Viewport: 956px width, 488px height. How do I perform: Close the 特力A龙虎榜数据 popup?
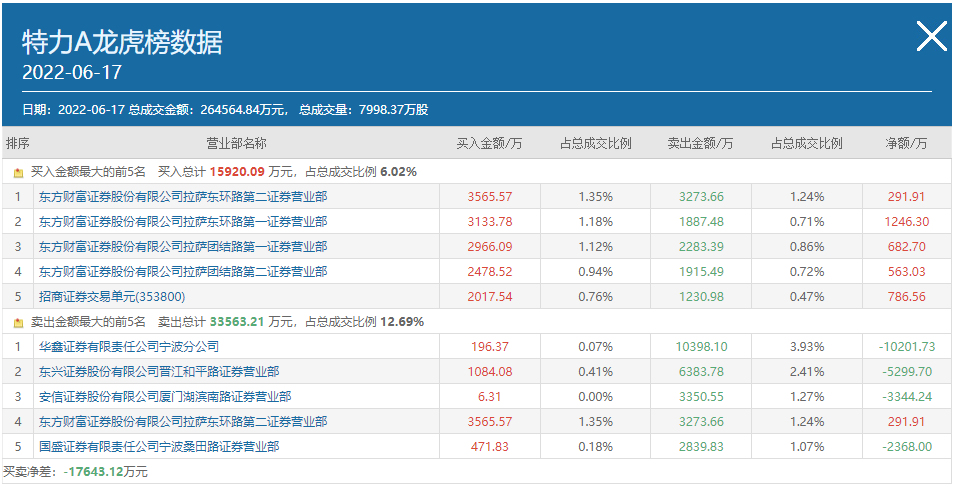coord(931,37)
